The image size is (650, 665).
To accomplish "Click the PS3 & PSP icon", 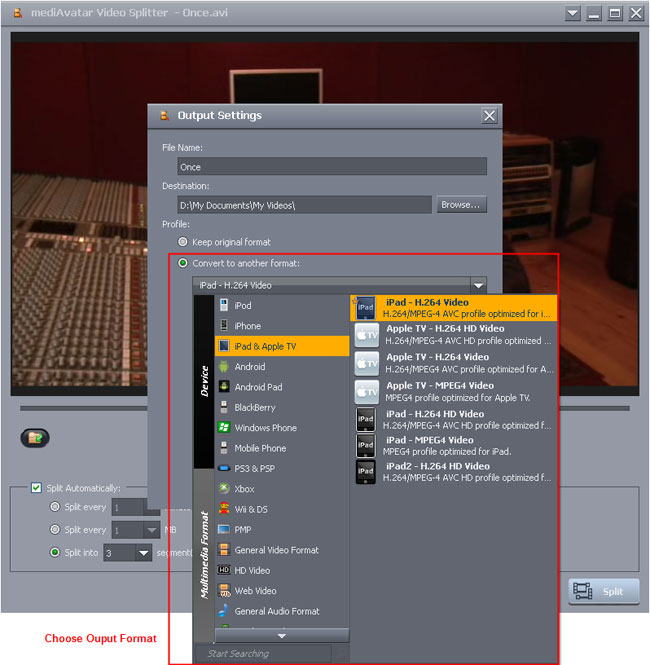I will pyautogui.click(x=224, y=468).
